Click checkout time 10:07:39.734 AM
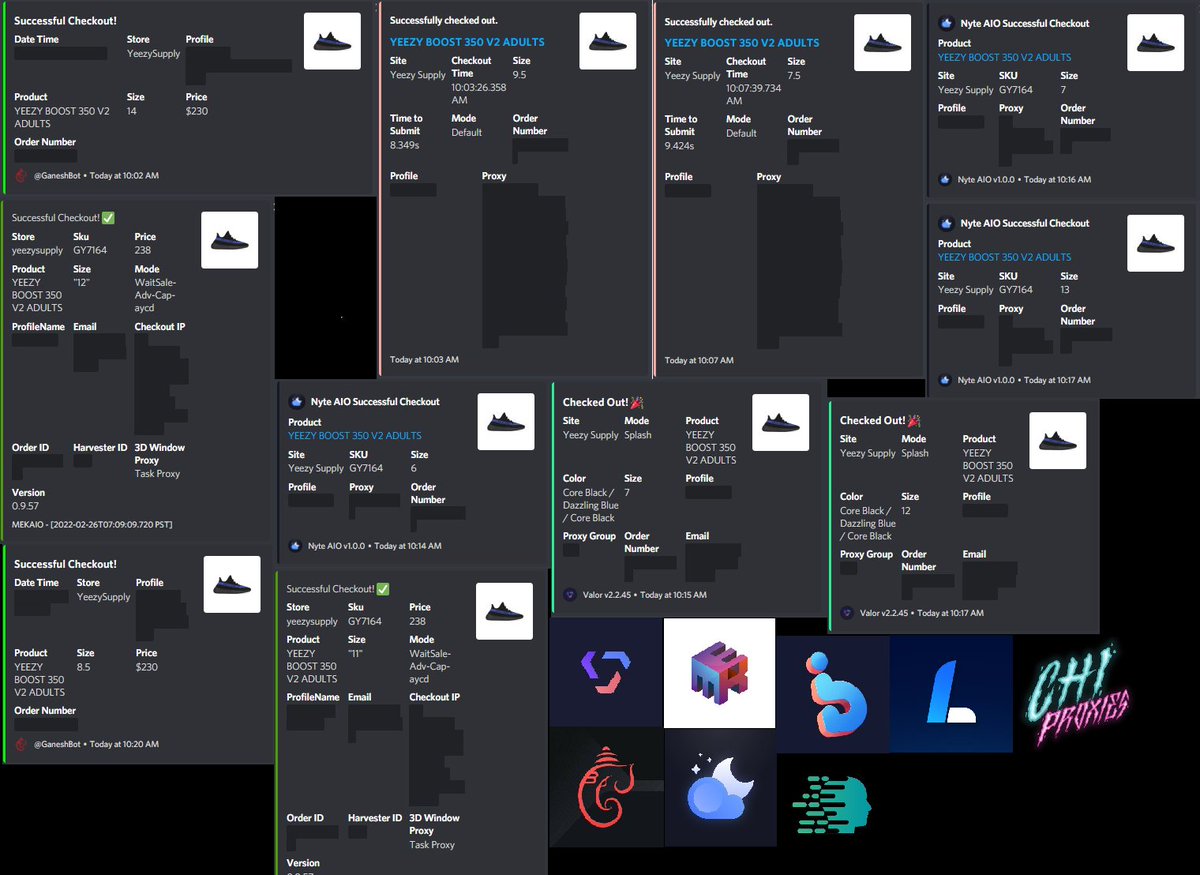This screenshot has height=875, width=1200. coord(754,94)
